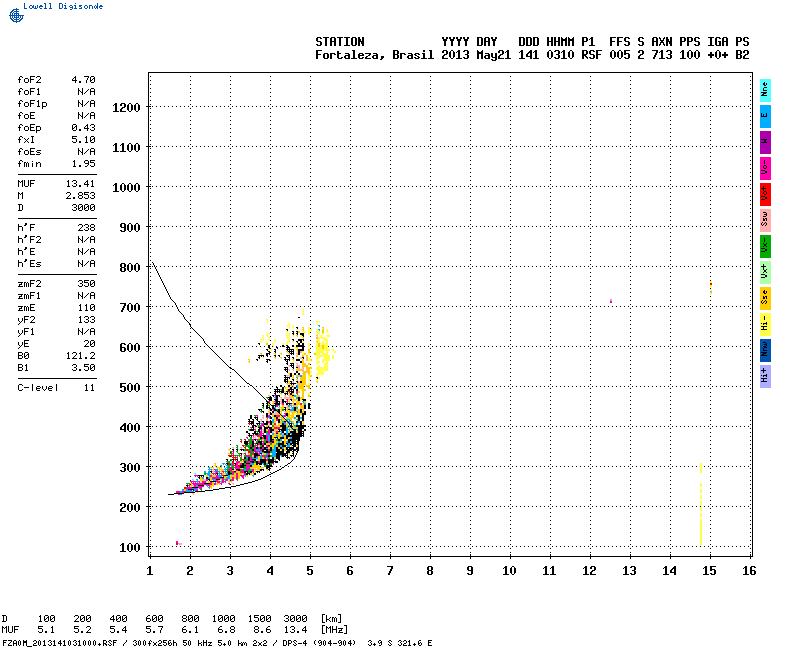Viewport: 800px width, 650px height.
Task: Select the magenta Vo- legend swatch
Action: coord(765,168)
